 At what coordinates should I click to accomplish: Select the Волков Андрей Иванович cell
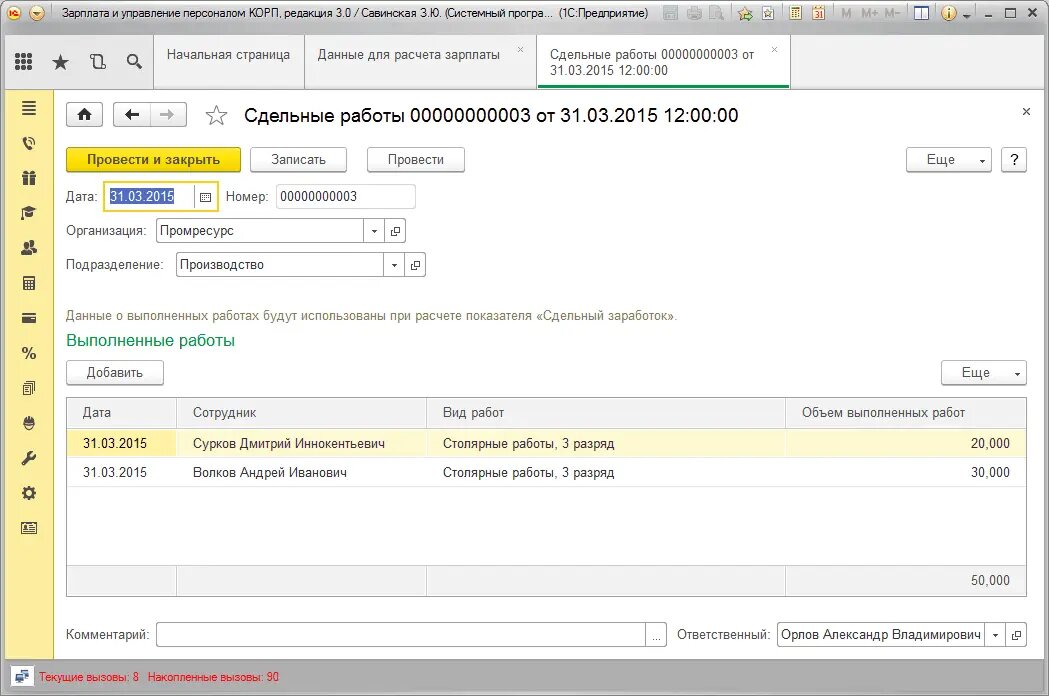[301, 472]
